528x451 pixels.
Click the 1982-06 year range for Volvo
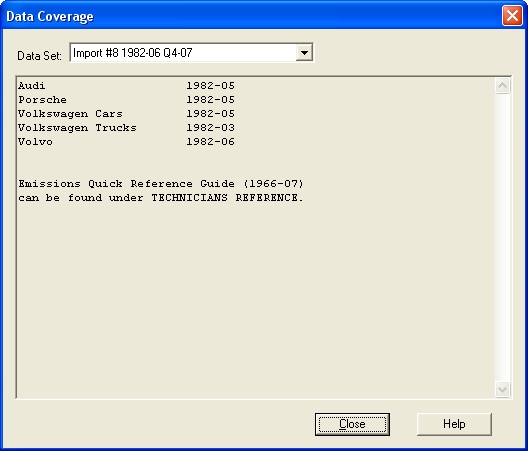coord(210,142)
